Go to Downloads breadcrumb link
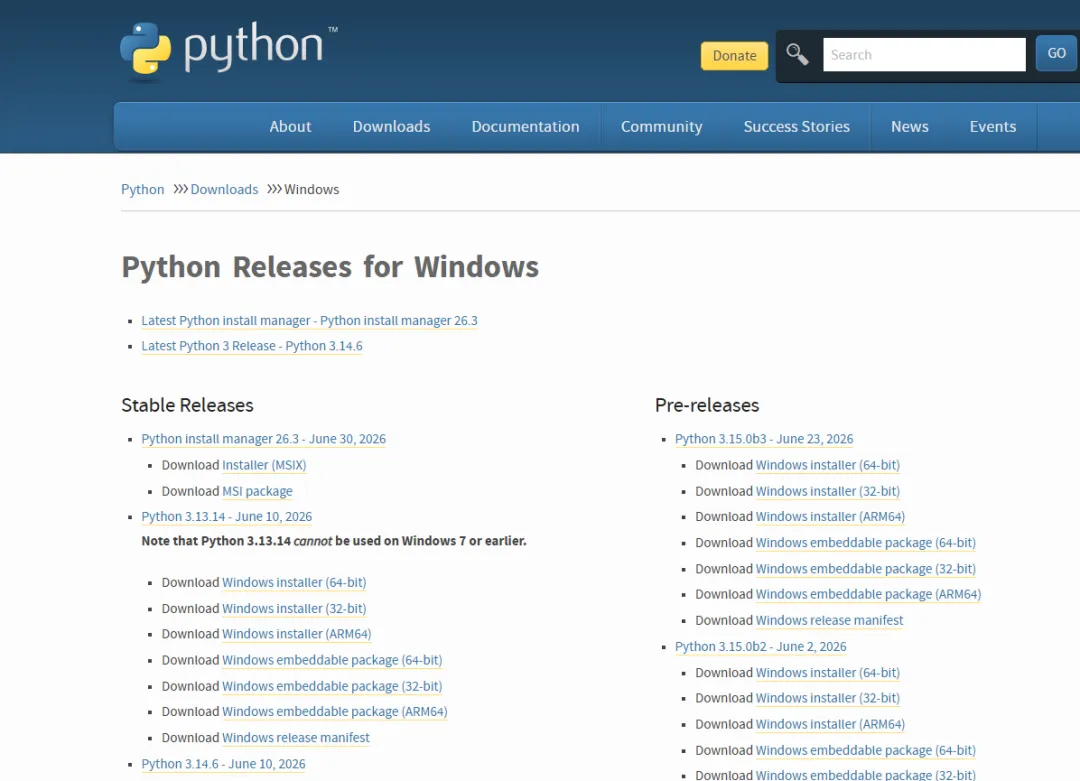The image size is (1080, 781). (x=224, y=189)
